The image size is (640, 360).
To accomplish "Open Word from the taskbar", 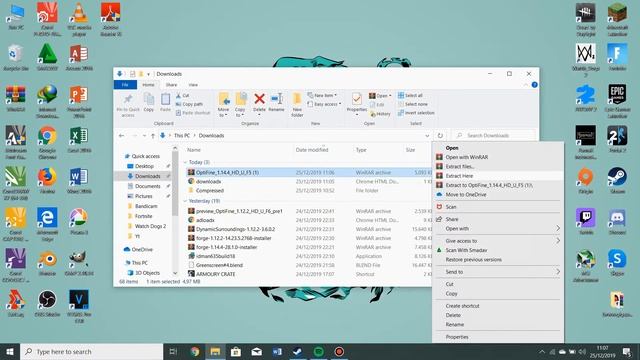I will [x=277, y=351].
